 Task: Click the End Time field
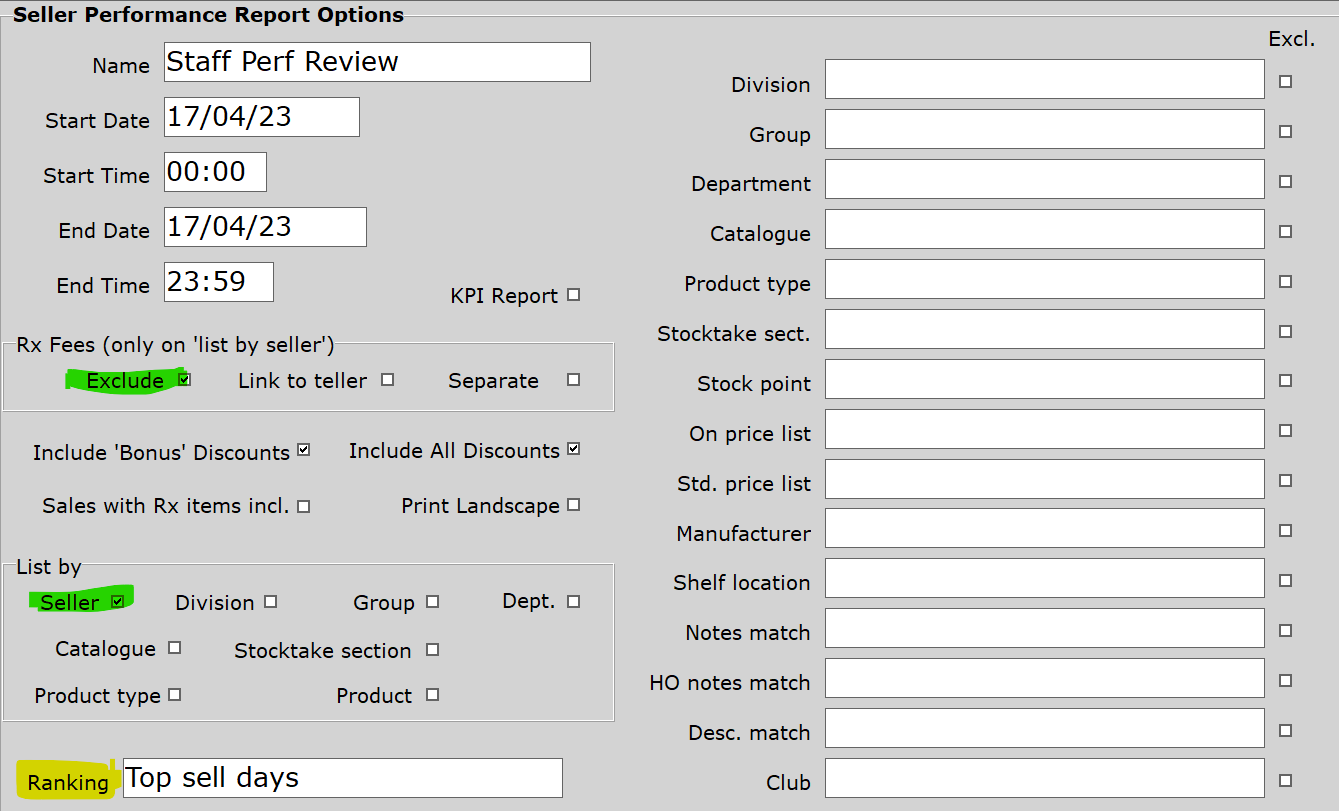(x=218, y=282)
